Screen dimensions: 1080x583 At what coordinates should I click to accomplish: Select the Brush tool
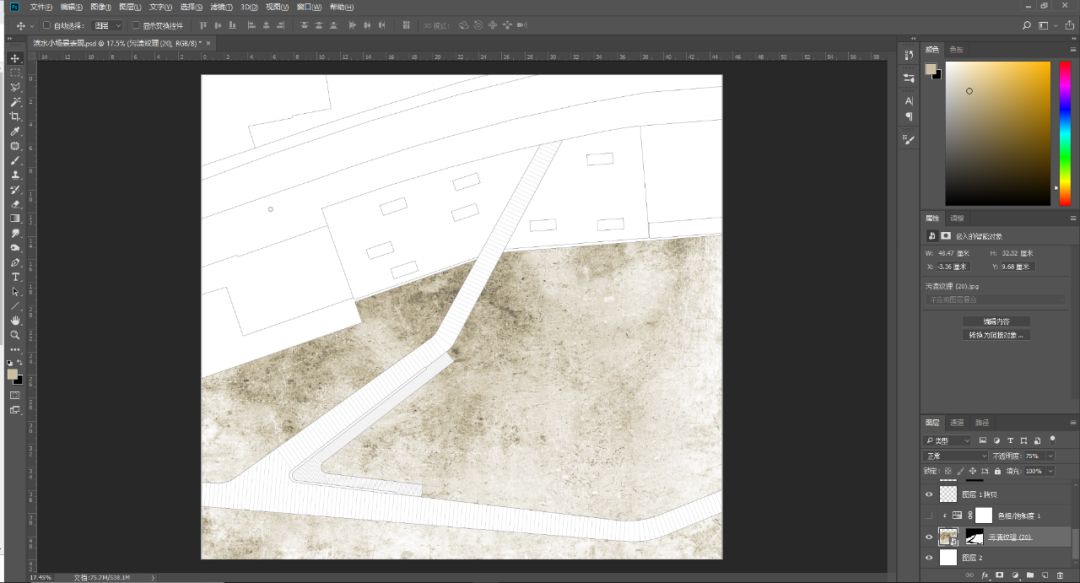15,161
